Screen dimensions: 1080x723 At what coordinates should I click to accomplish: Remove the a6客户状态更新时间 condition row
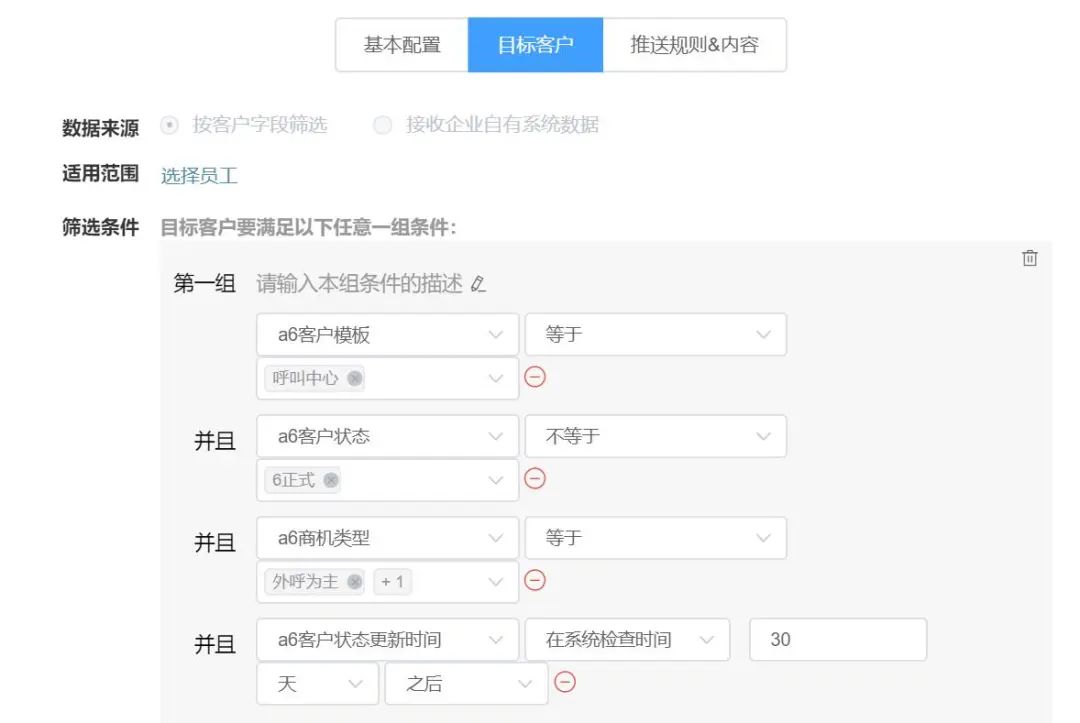[x=565, y=682]
